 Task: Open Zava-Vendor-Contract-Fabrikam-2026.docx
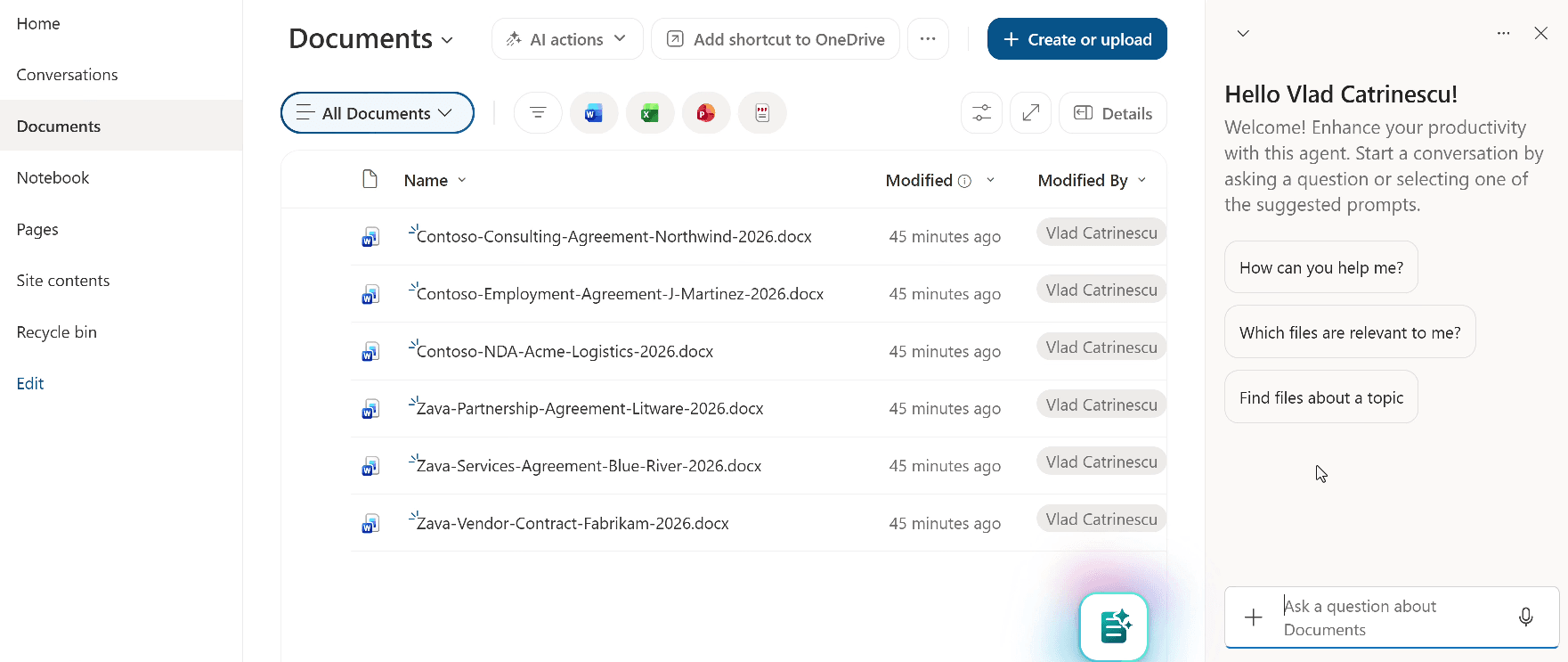coord(573,524)
